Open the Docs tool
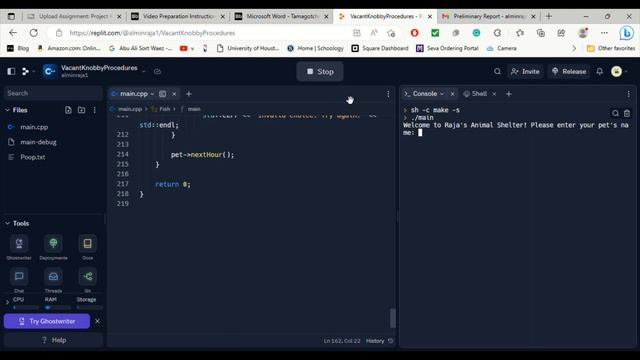 pyautogui.click(x=87, y=247)
